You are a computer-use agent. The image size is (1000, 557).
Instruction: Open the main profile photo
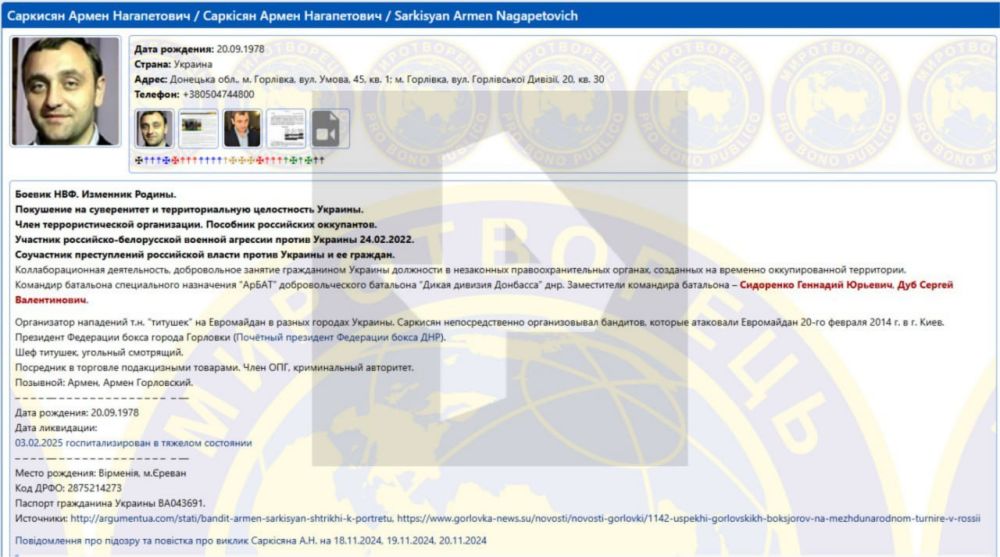point(64,92)
